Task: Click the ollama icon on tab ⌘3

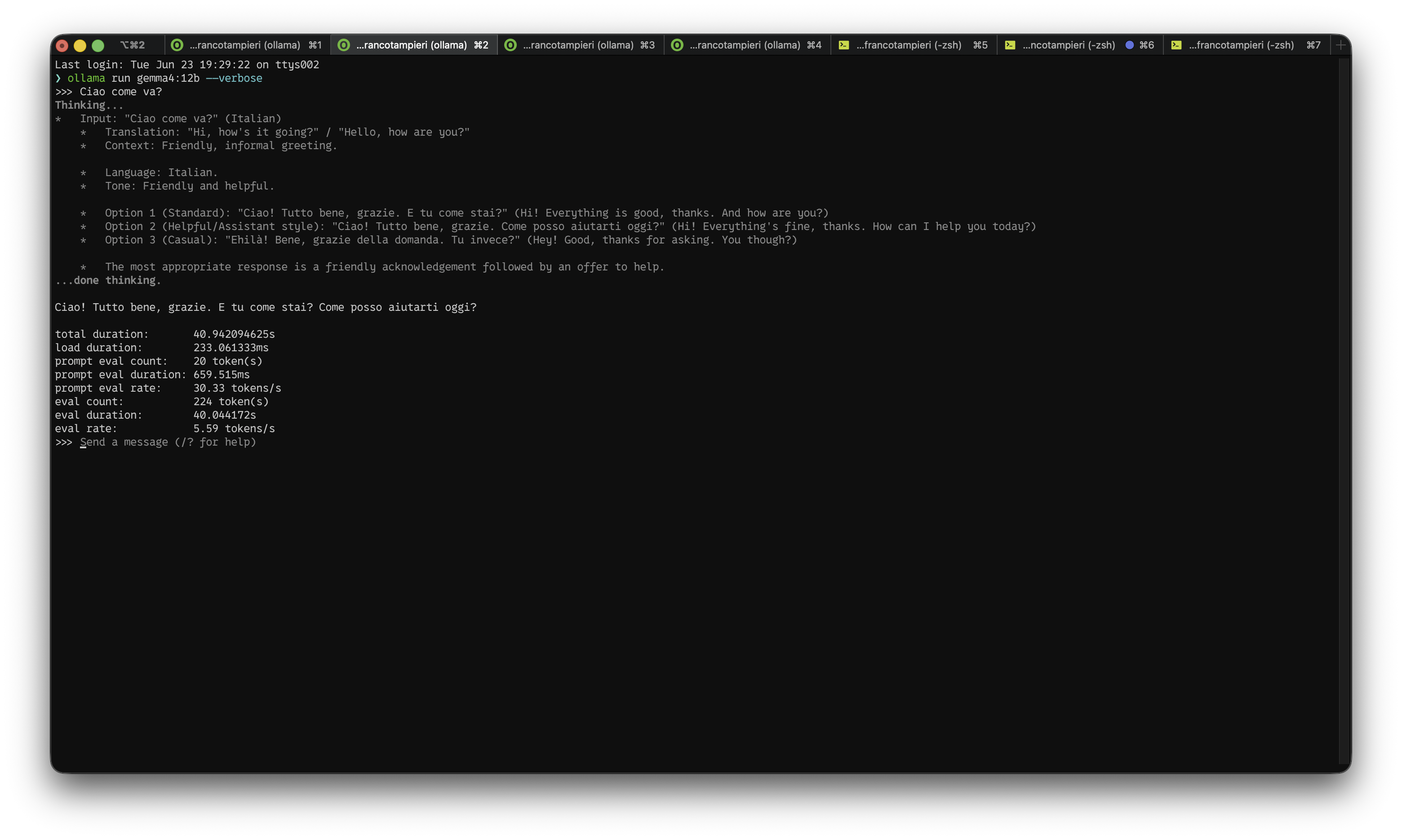Action: click(x=510, y=45)
